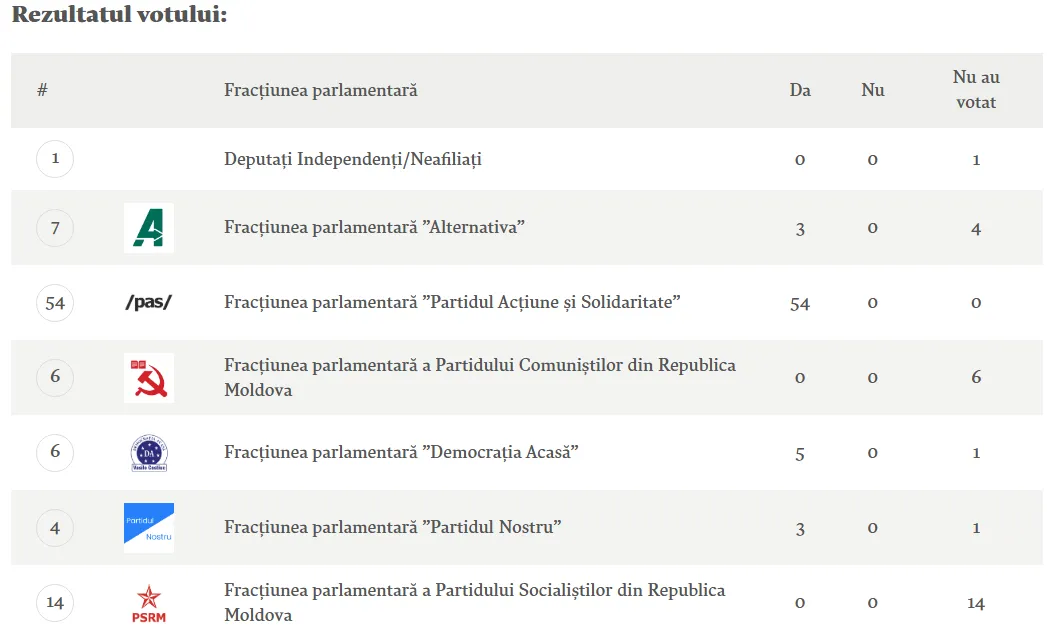This screenshot has width=1047, height=638.
Task: Click the Partidul Nostru blue logo
Action: (x=148, y=527)
